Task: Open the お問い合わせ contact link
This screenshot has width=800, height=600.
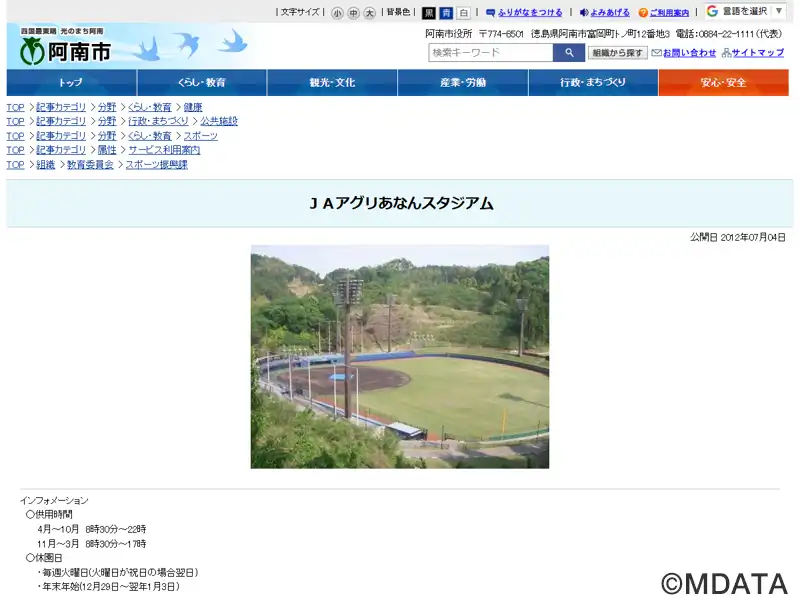Action: tap(689, 53)
